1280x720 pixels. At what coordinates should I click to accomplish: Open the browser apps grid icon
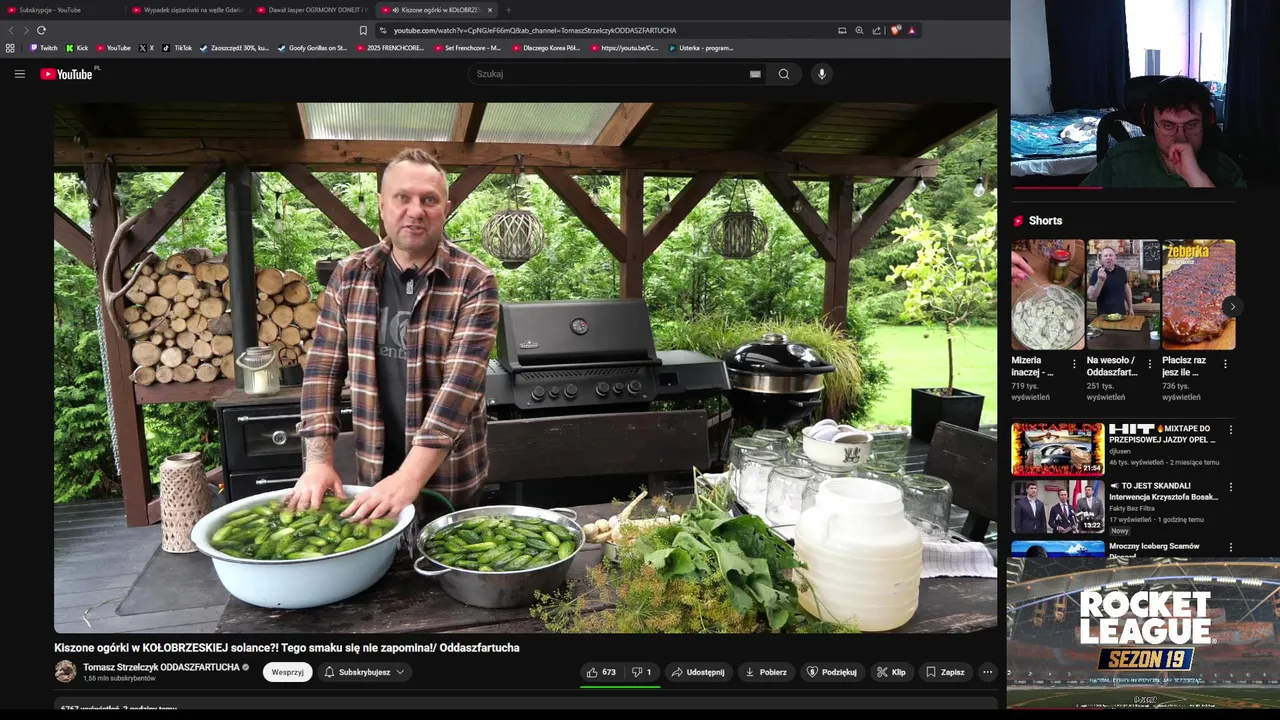(10, 48)
